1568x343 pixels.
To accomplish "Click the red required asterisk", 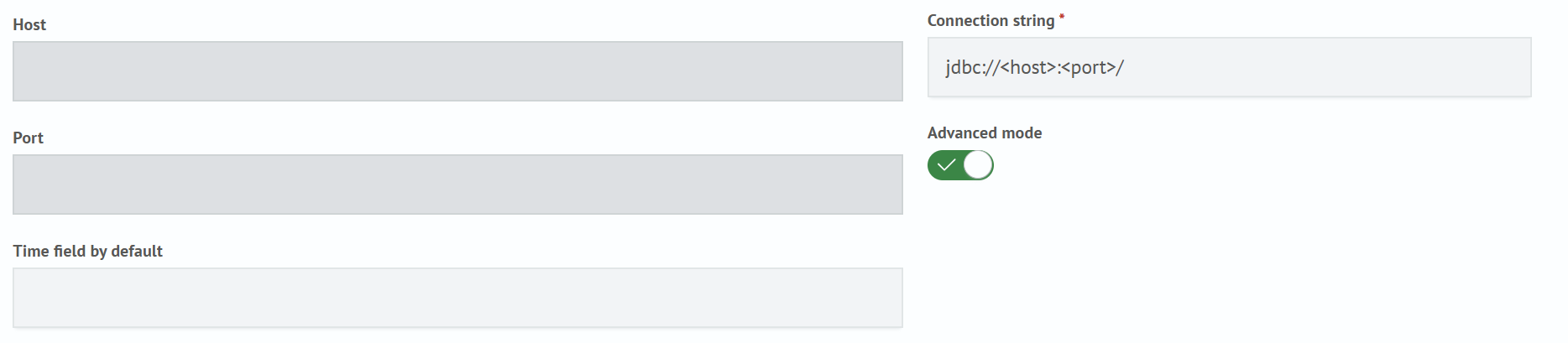I will click(x=1062, y=17).
